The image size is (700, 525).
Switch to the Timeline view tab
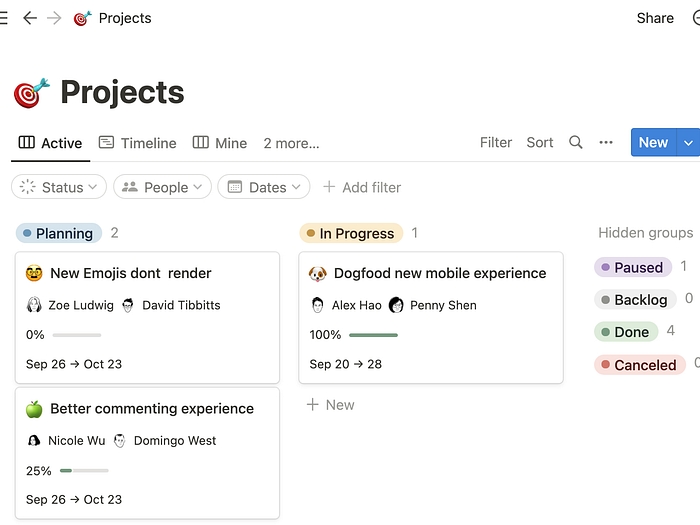(137, 143)
